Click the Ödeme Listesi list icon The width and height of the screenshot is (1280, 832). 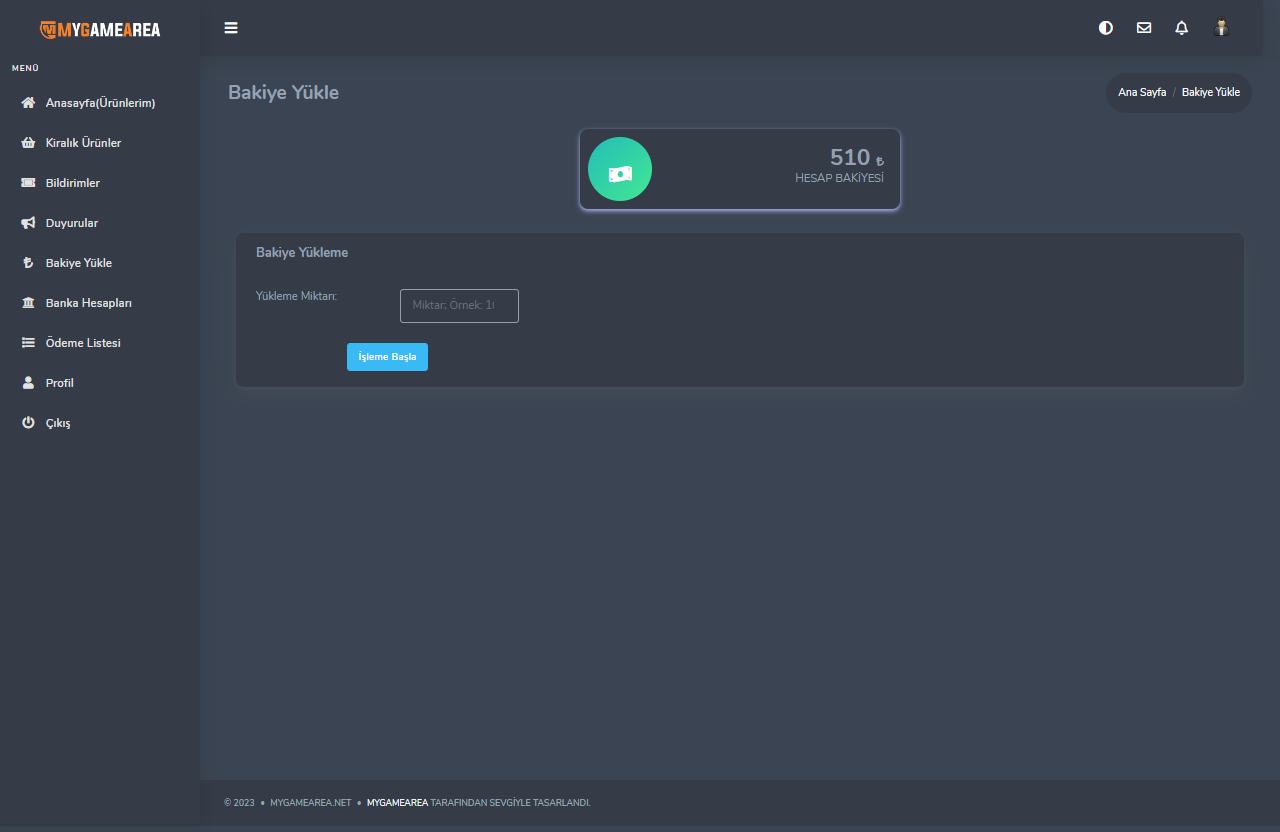[x=28, y=343]
